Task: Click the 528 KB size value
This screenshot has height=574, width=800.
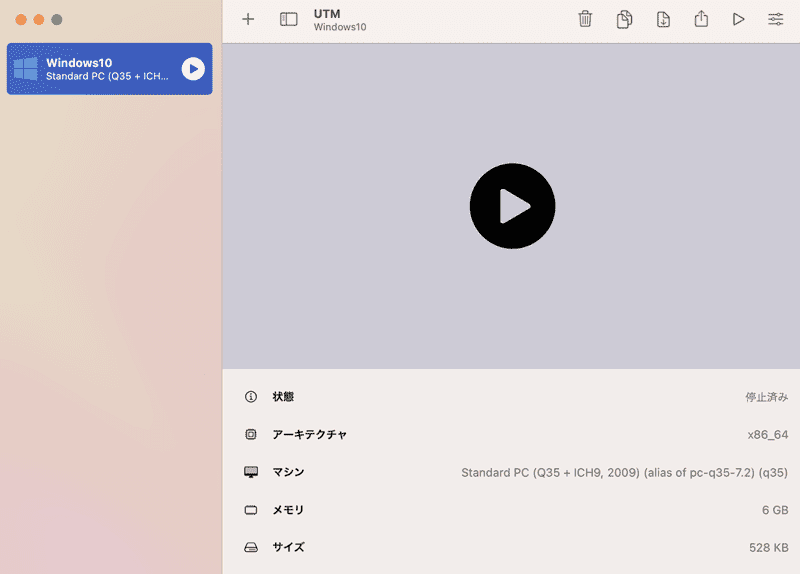Action: point(768,548)
